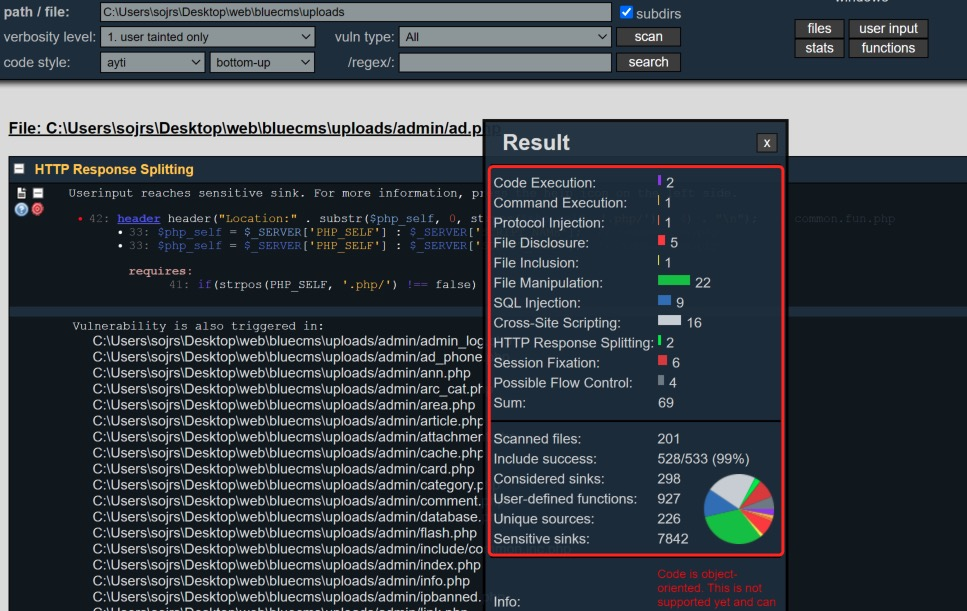This screenshot has width=967, height=611.
Task: Select the Command Execution result label
Action: (560, 203)
